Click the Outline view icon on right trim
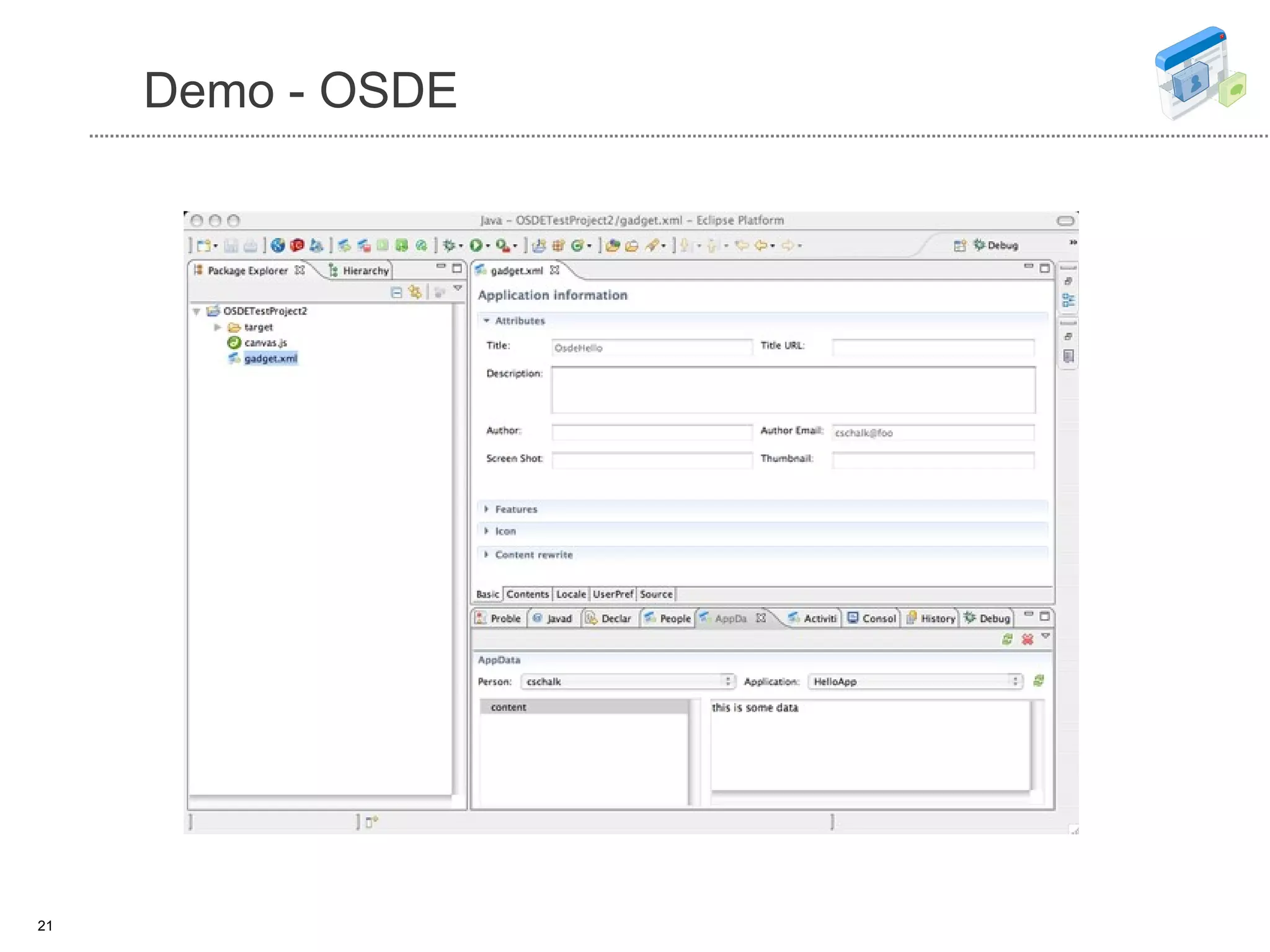This screenshot has width=1270, height=952. point(1068,301)
